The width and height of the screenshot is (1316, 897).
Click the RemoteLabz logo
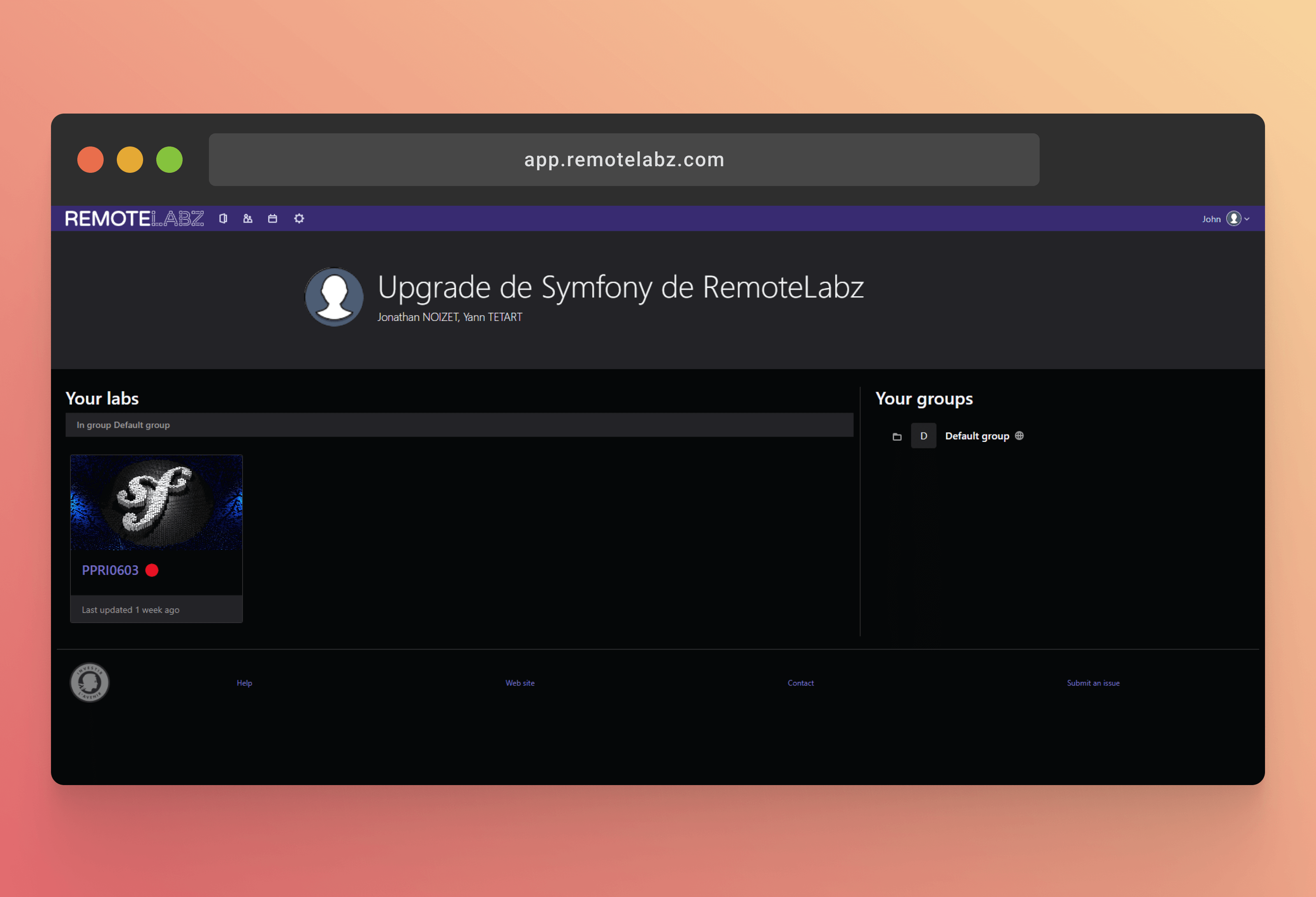[134, 219]
